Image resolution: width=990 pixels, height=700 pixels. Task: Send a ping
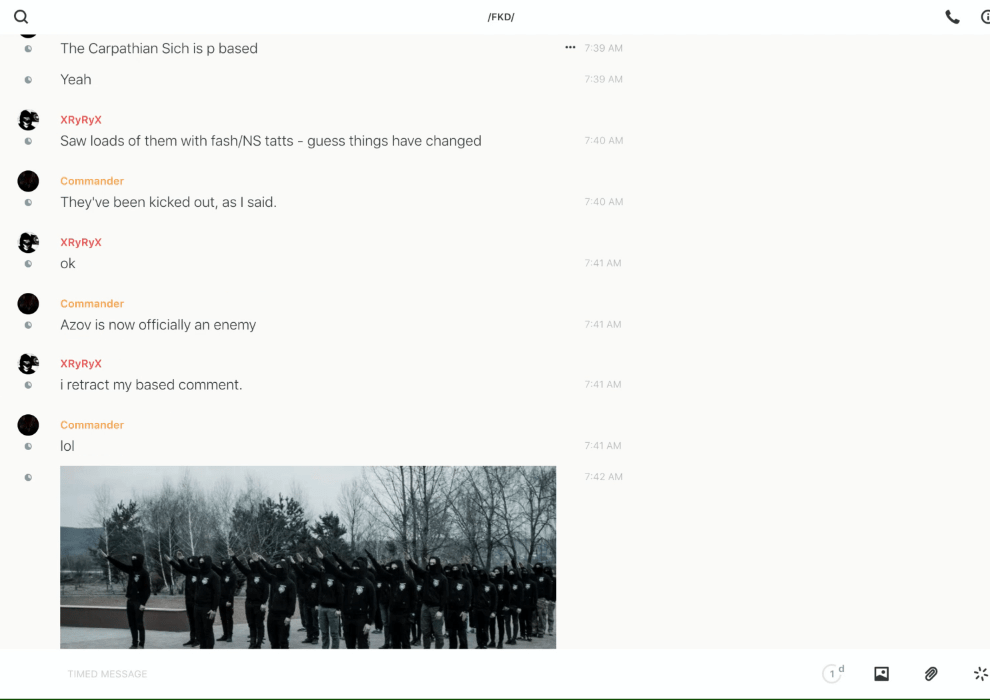980,674
